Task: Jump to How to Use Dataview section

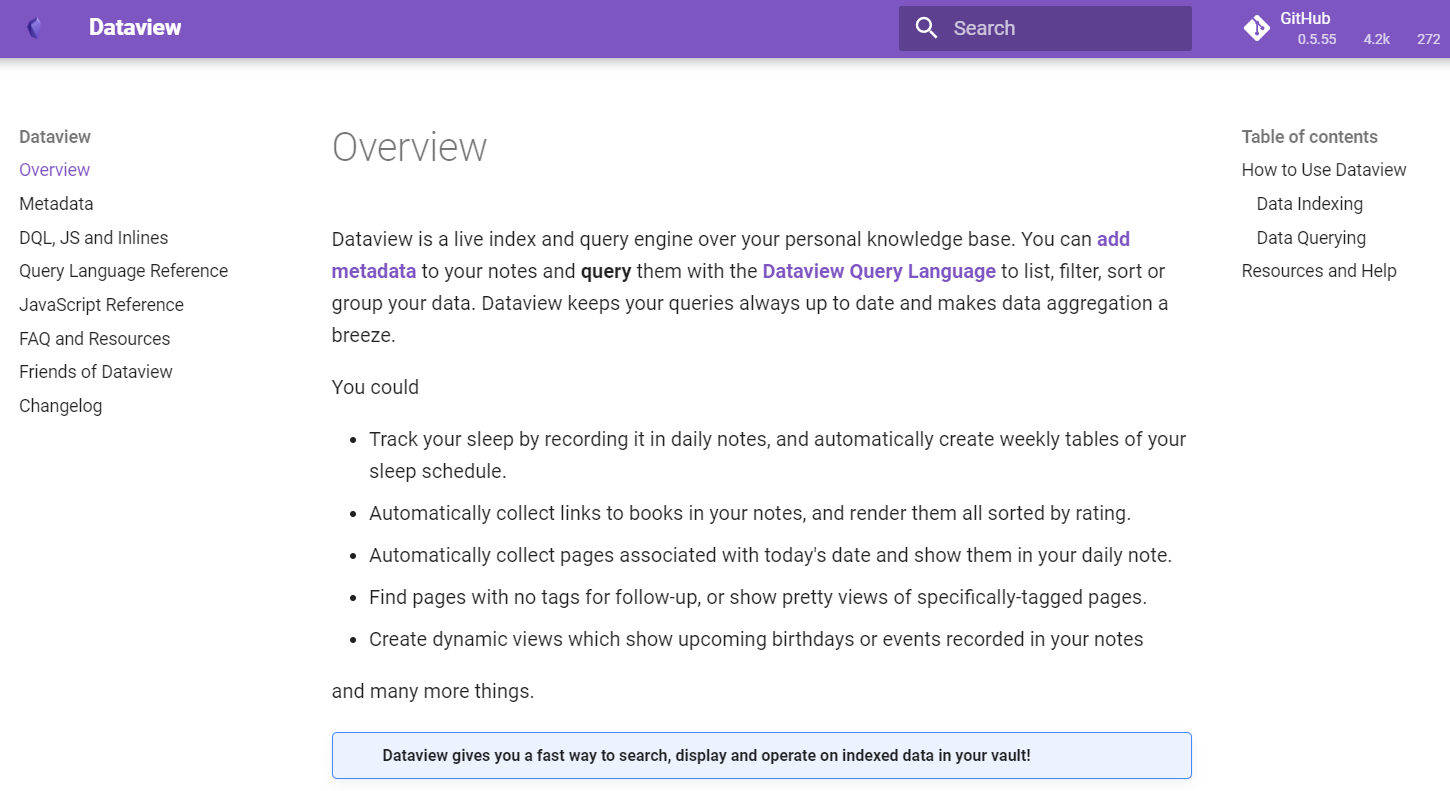Action: pos(1324,169)
